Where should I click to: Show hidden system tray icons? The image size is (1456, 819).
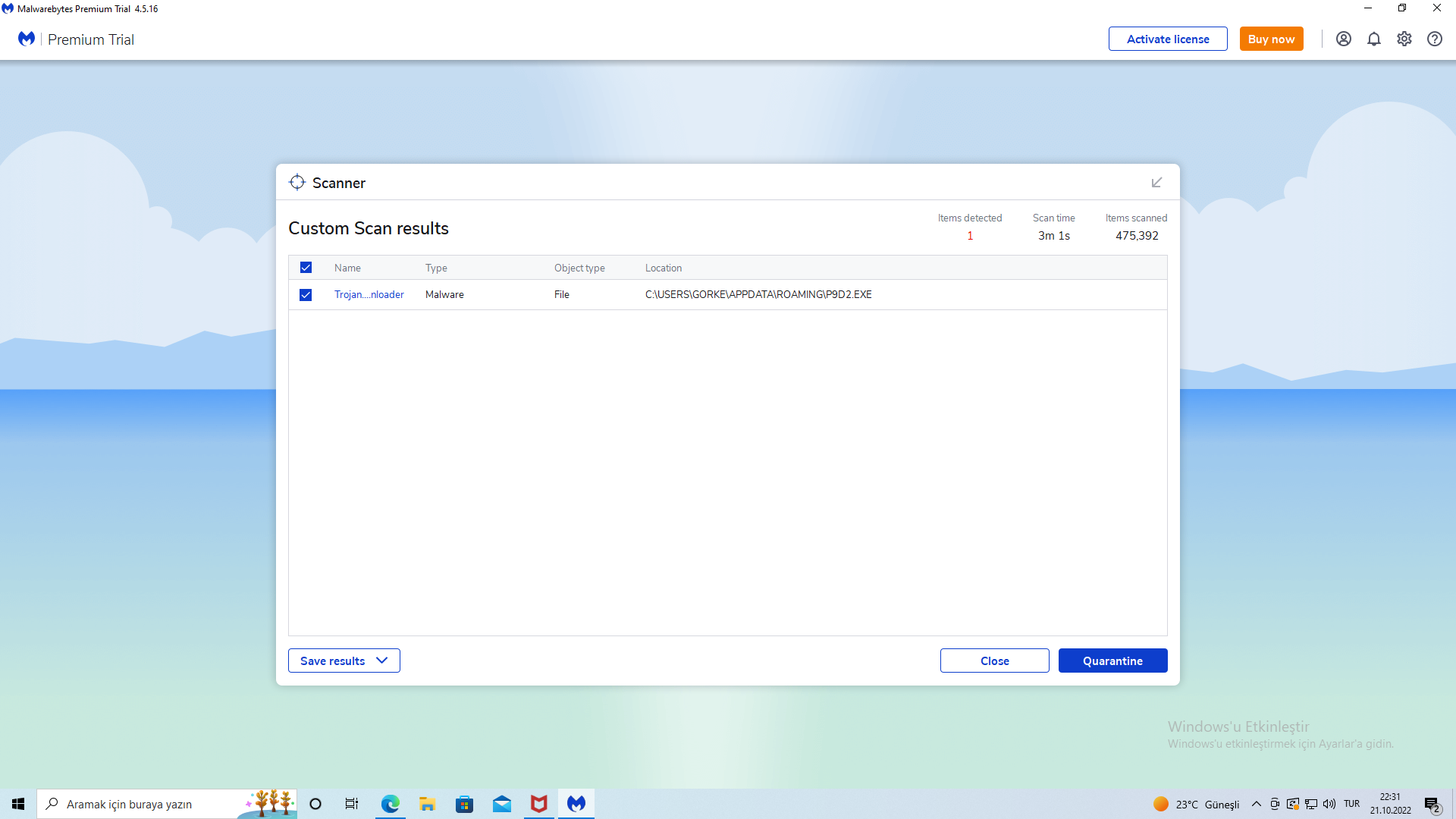coord(1257,804)
